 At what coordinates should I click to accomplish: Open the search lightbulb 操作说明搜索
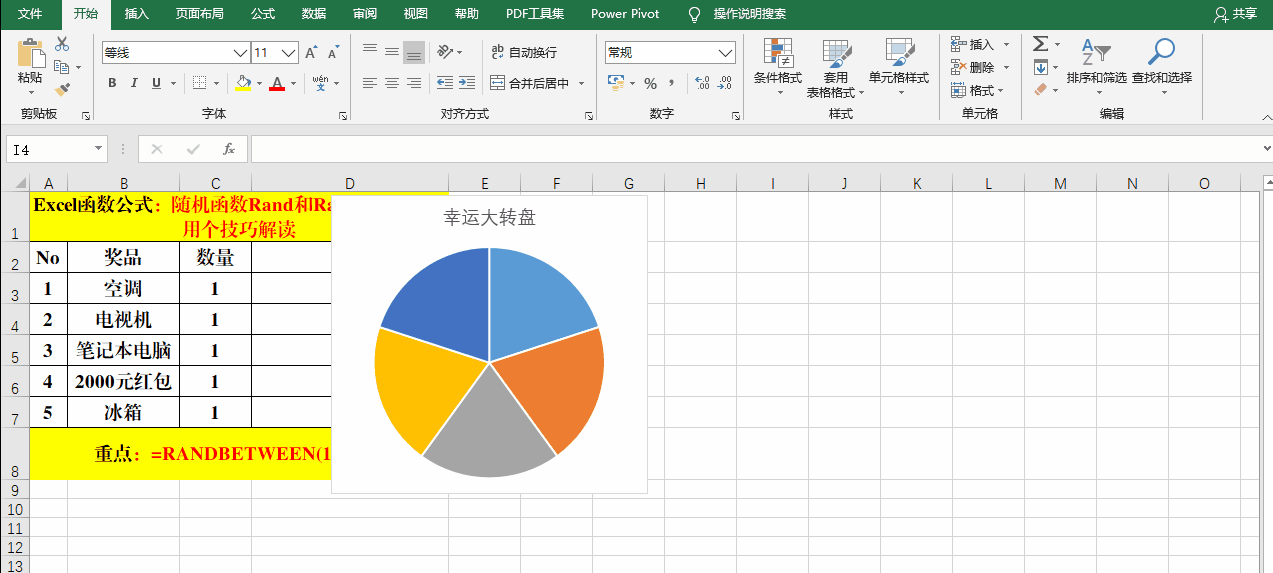738,14
